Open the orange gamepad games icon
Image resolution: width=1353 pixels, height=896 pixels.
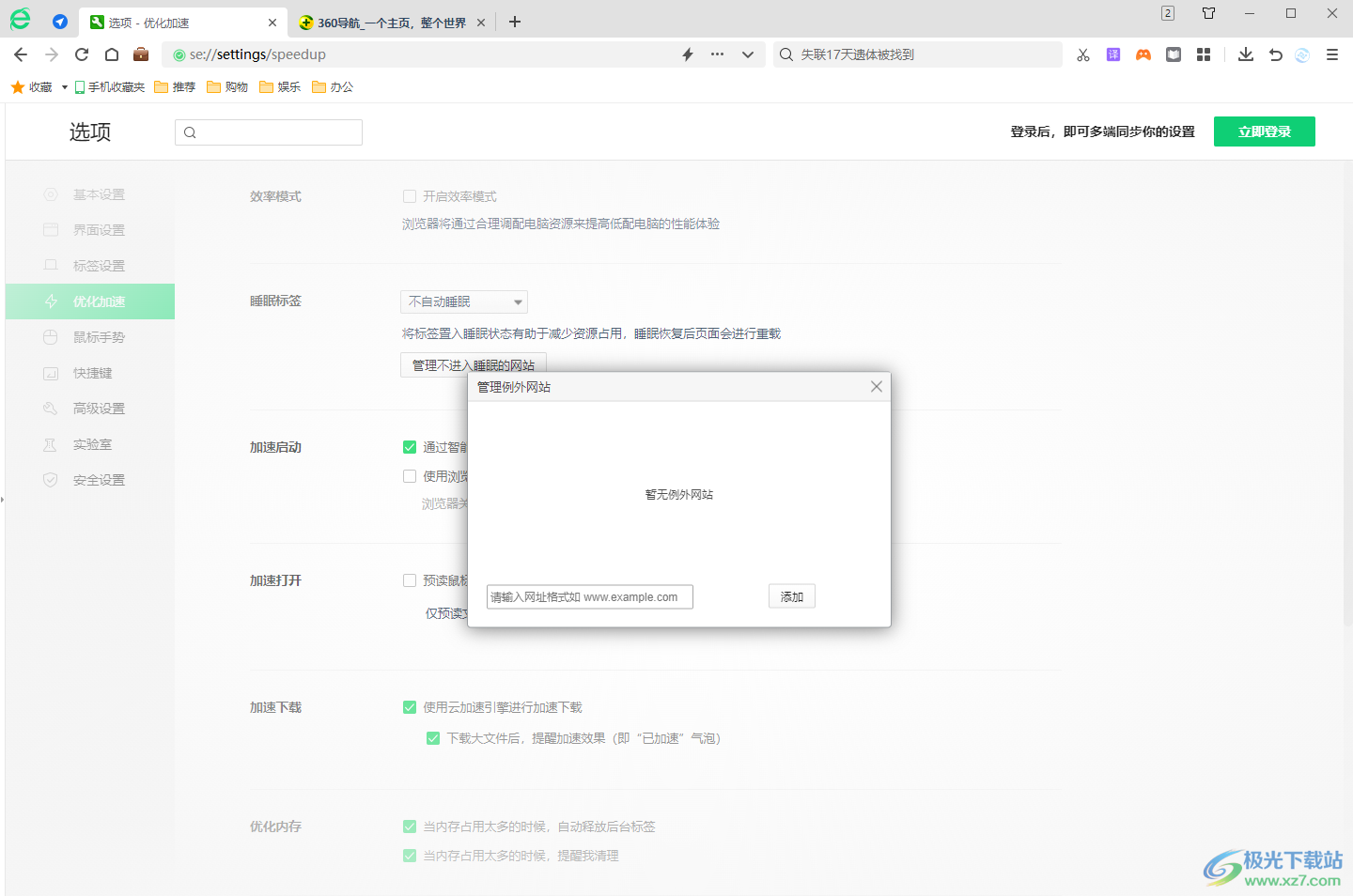pos(1143,54)
